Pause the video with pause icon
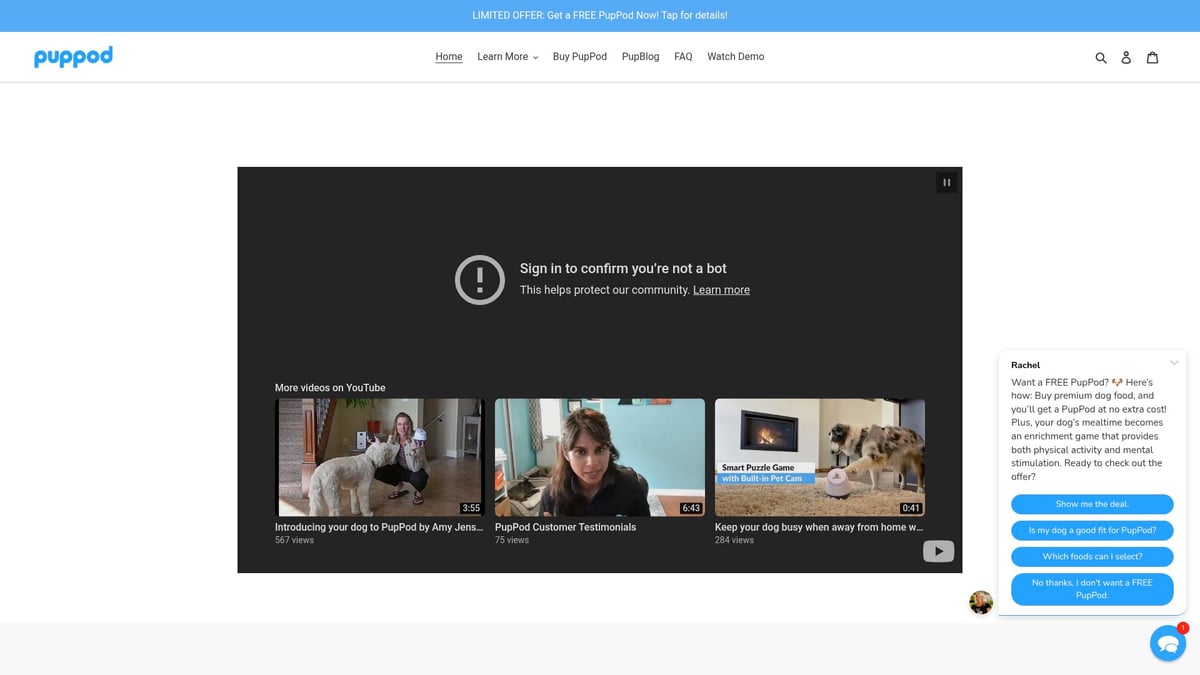The image size is (1200, 675). (x=946, y=182)
